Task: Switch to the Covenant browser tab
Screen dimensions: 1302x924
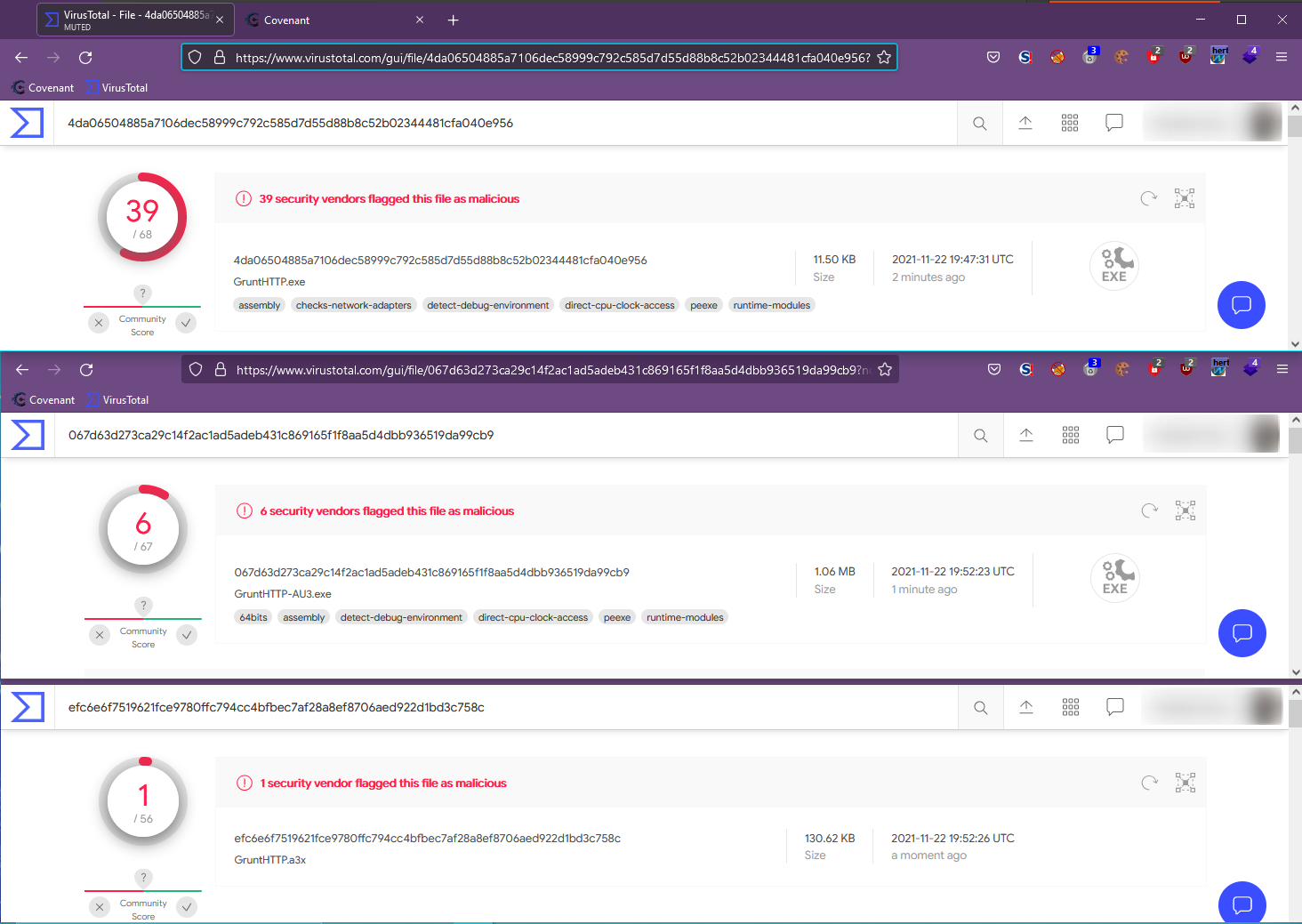Action: click(x=334, y=20)
